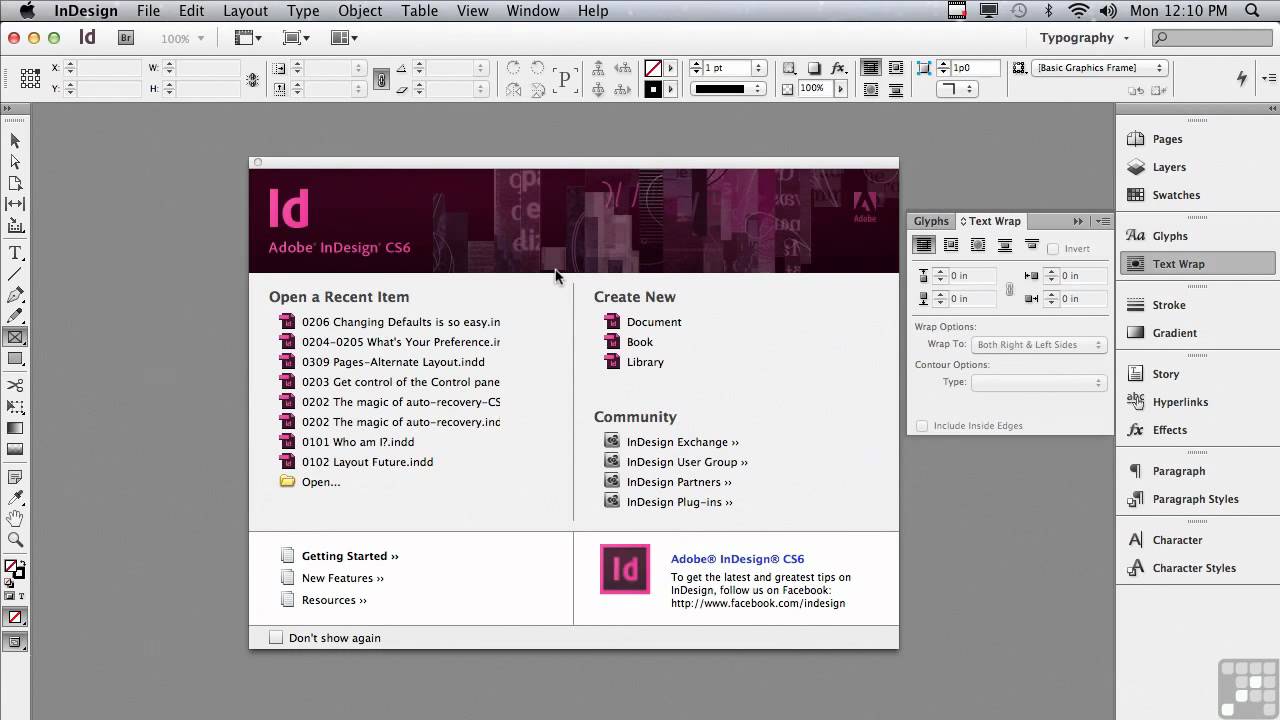Toggle Apply None swatch in toolbox
This screenshot has width=1280, height=720.
15,618
